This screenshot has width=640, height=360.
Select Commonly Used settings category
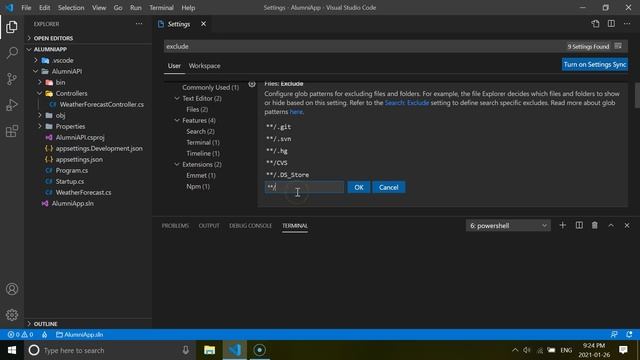coord(210,87)
